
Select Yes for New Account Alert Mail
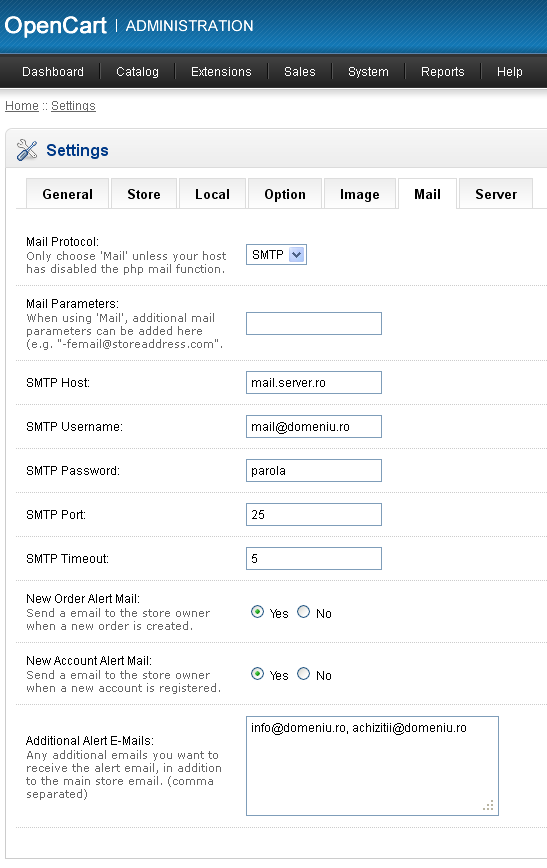pos(257,674)
